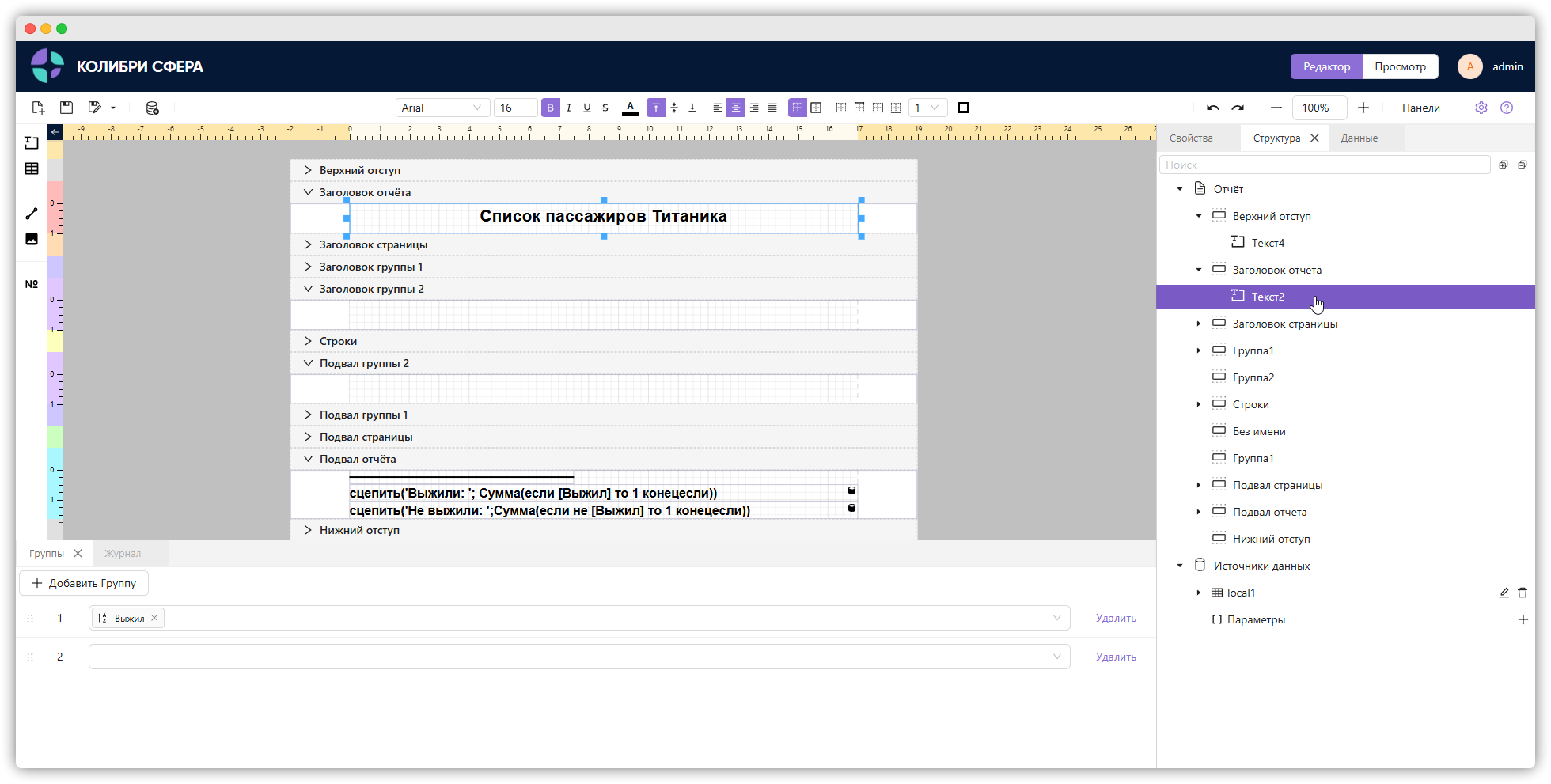Open the Панели menu
The image size is (1551, 784).
[x=1421, y=108]
